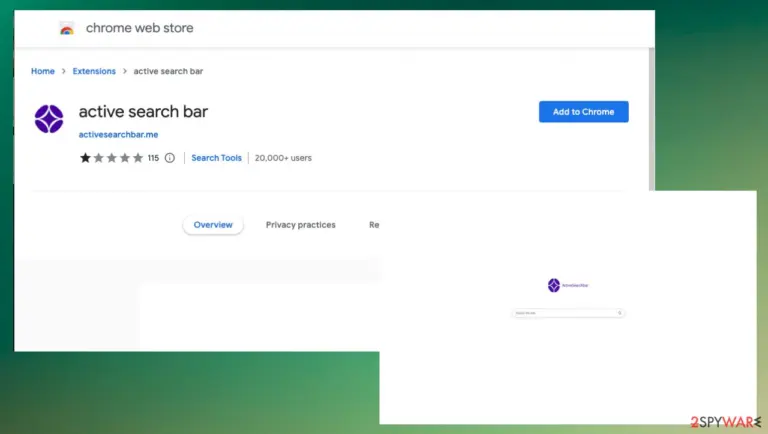
Task: Click the Chrome Web Store rainbow logo
Action: (67, 28)
